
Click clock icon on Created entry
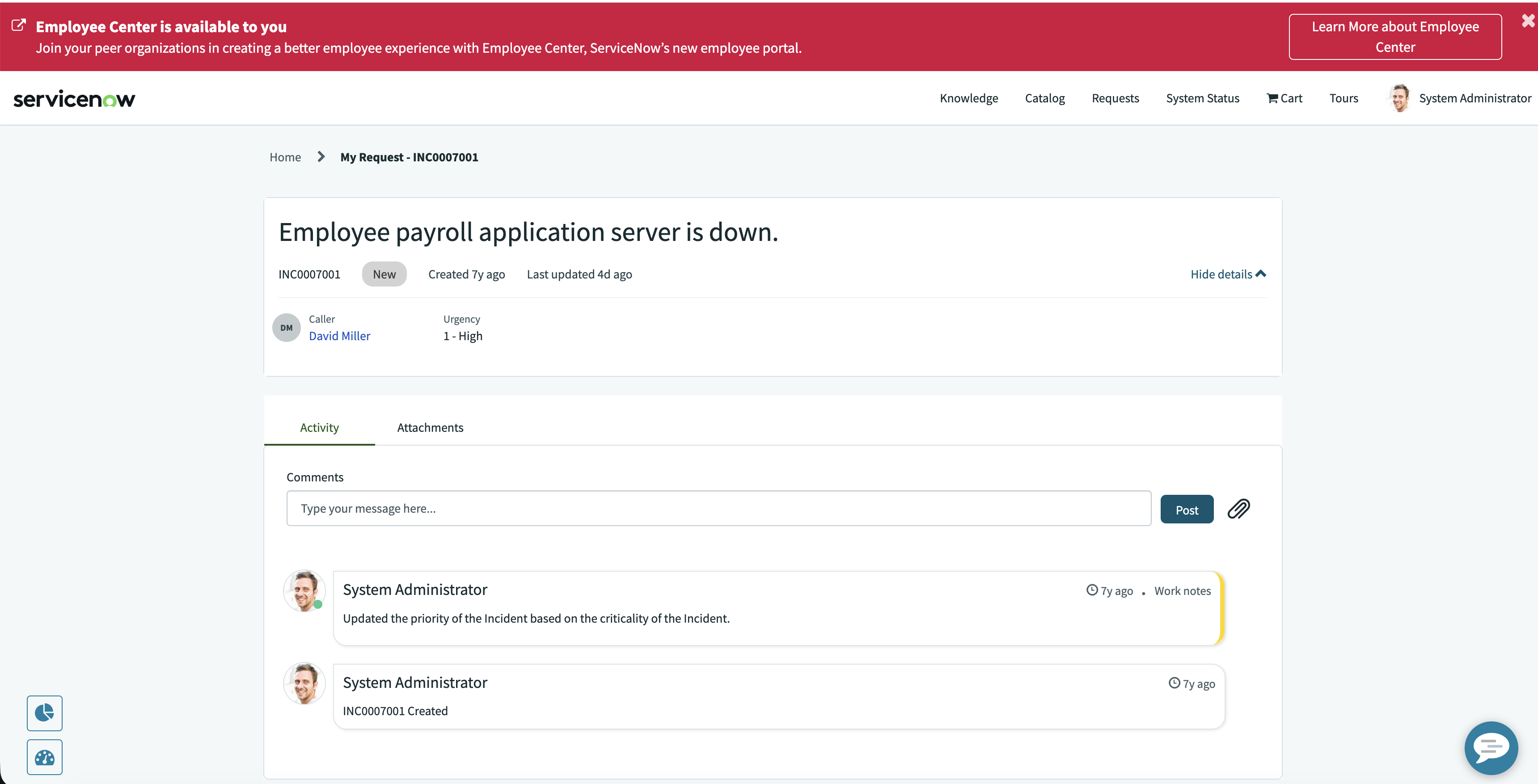click(1174, 683)
